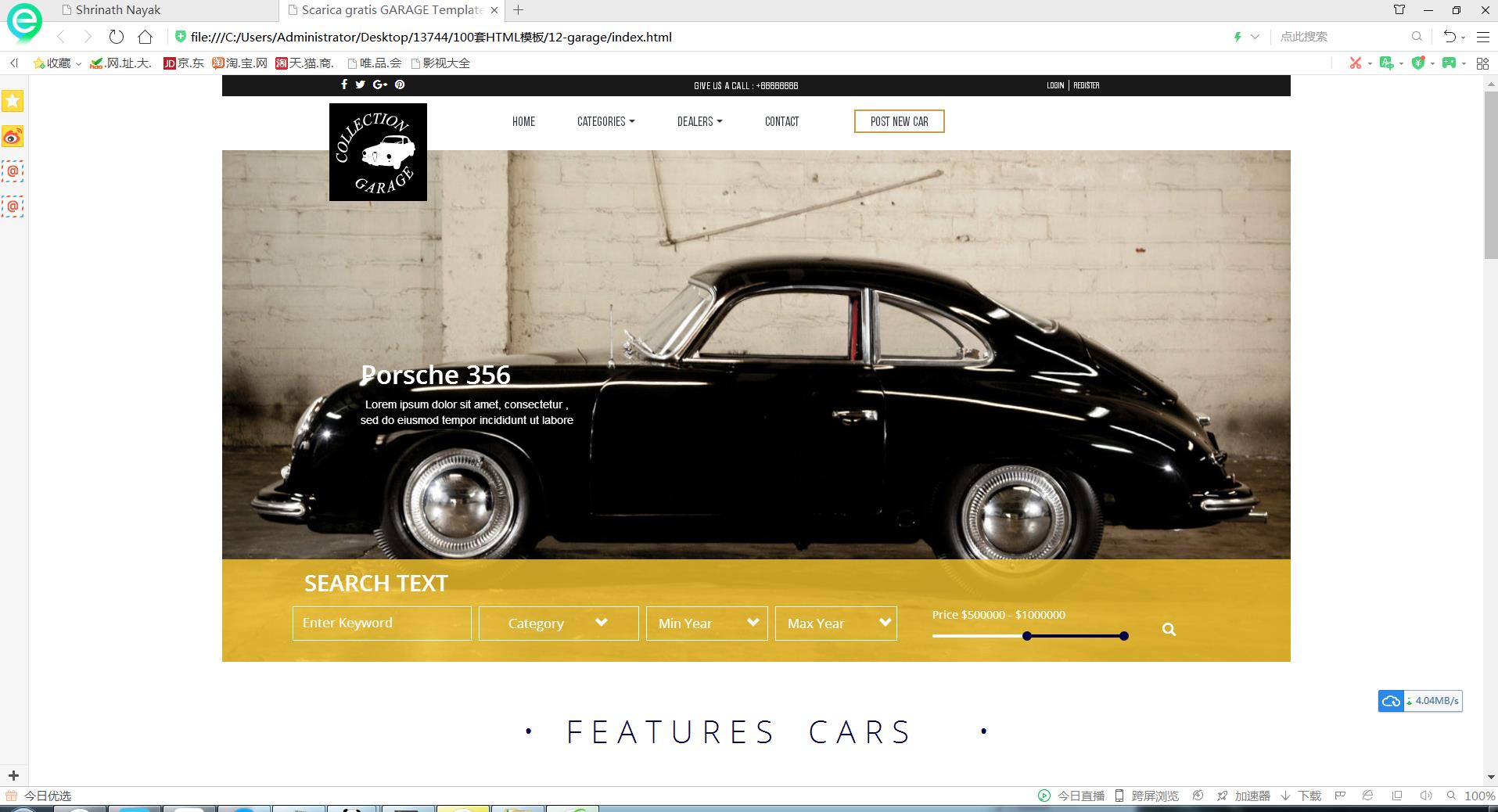
Task: Expand the Max Year dropdown
Action: pyautogui.click(x=836, y=623)
